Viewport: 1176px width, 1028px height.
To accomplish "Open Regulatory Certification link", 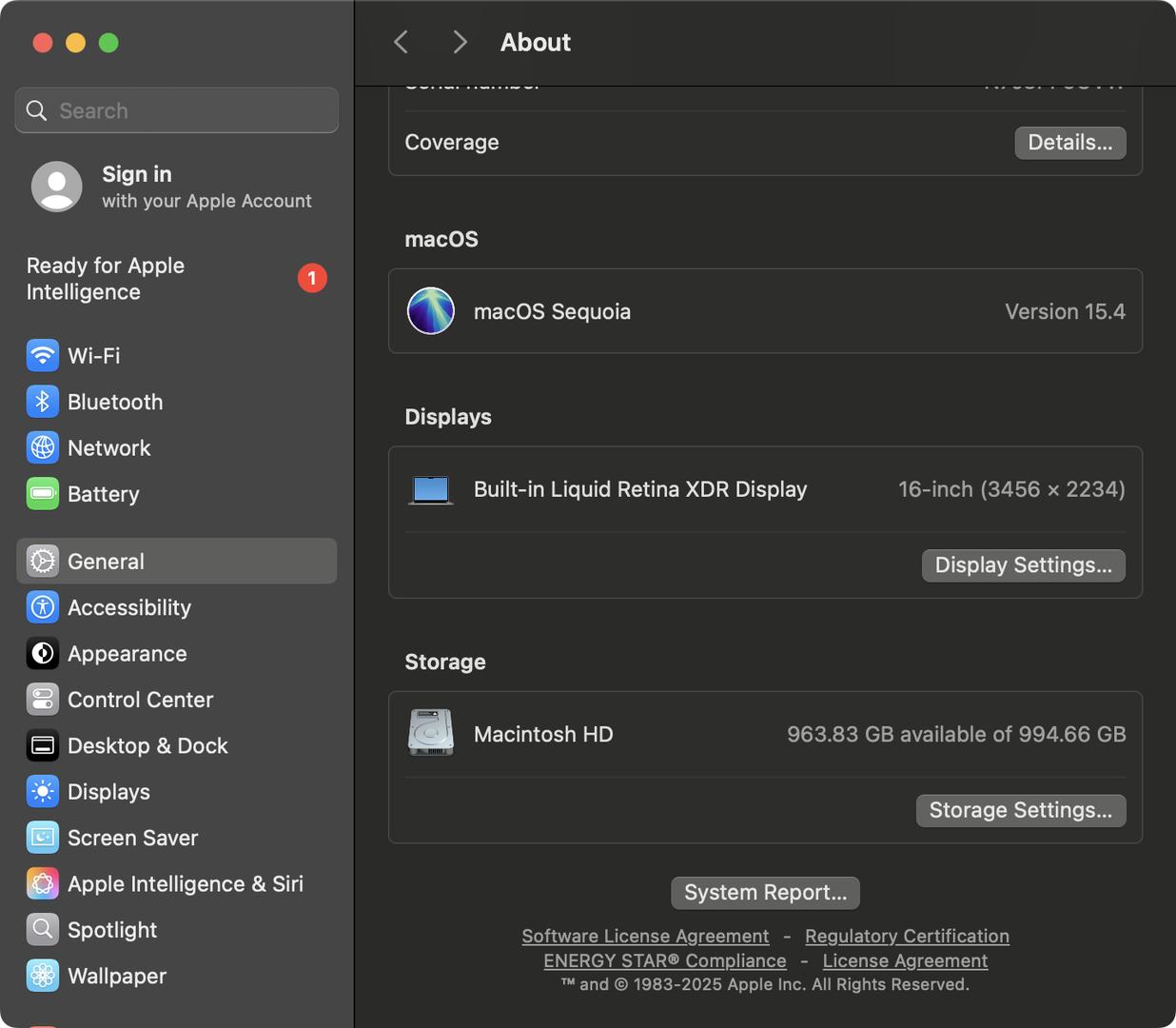I will (907, 937).
